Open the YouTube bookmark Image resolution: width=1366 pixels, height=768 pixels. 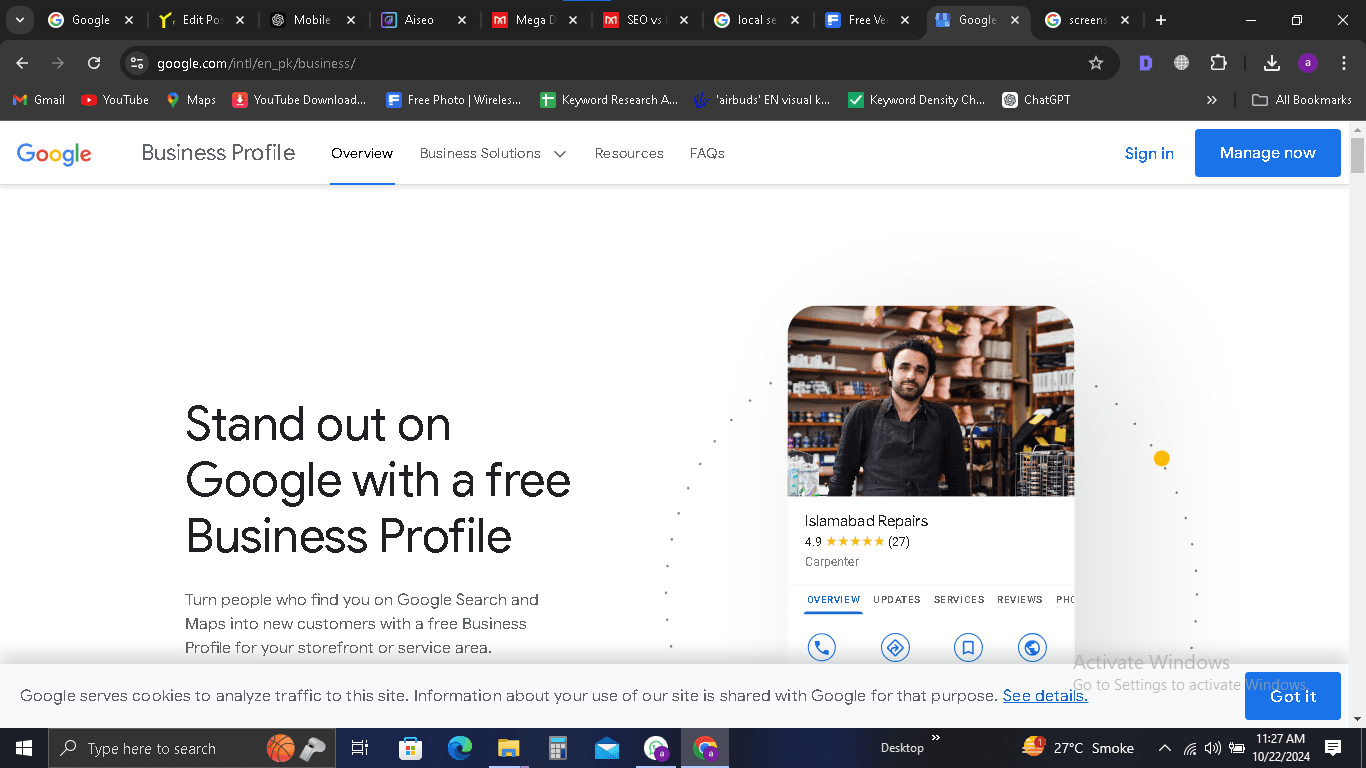coord(115,100)
